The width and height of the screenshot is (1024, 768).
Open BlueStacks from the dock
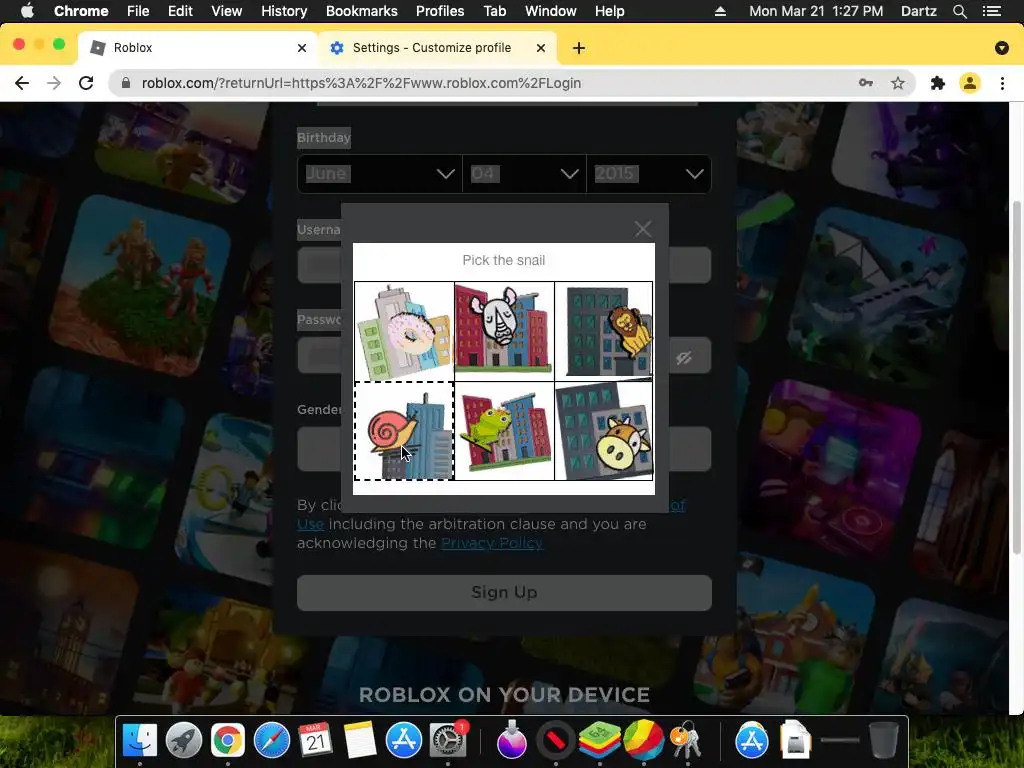[599, 740]
